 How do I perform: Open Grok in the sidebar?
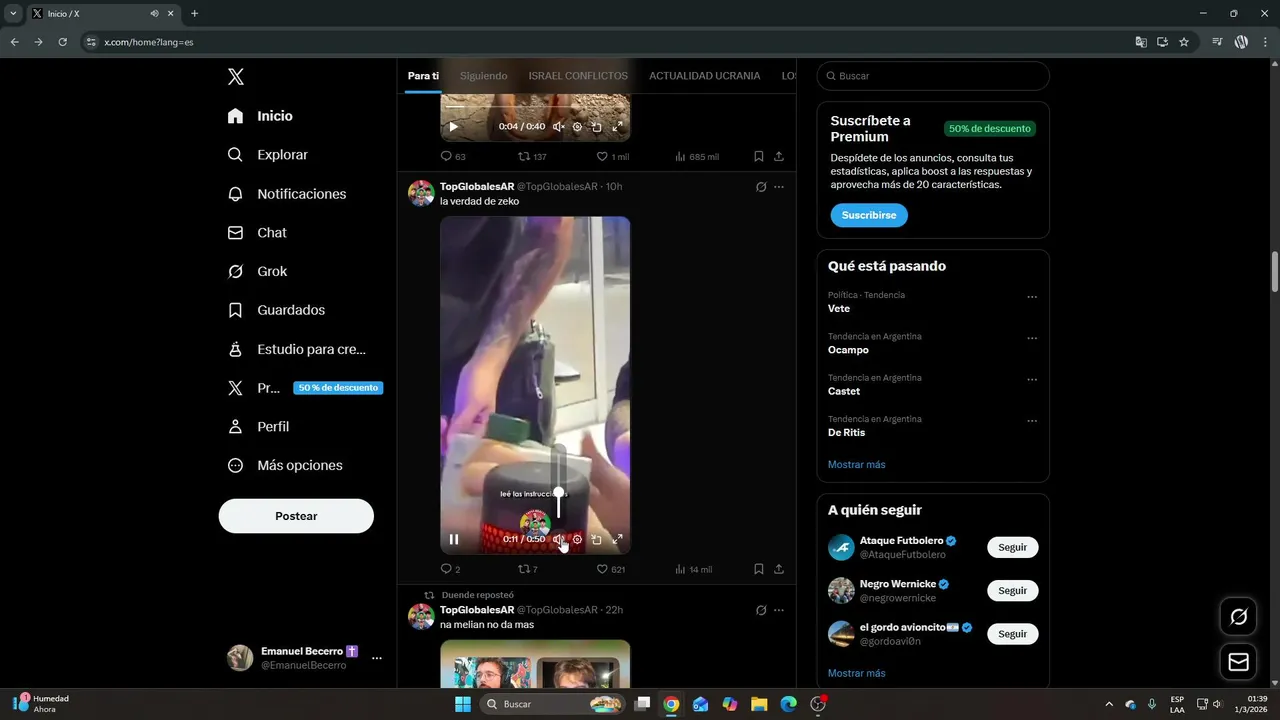[x=257, y=271]
